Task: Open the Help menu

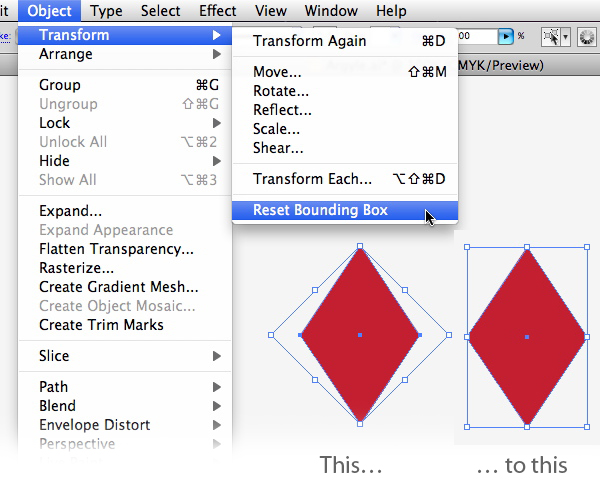Action: pyautogui.click(x=391, y=10)
